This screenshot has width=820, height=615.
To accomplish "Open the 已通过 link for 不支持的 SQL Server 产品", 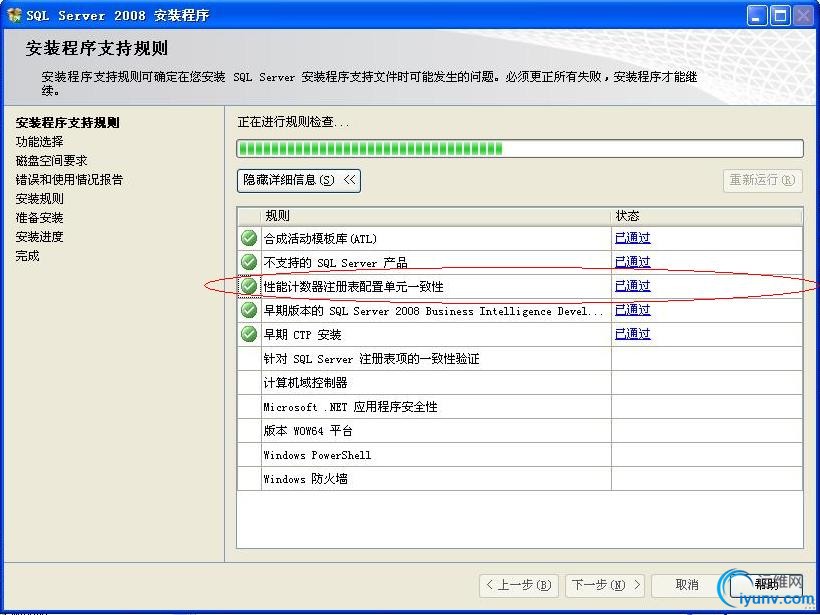I will pos(632,261).
